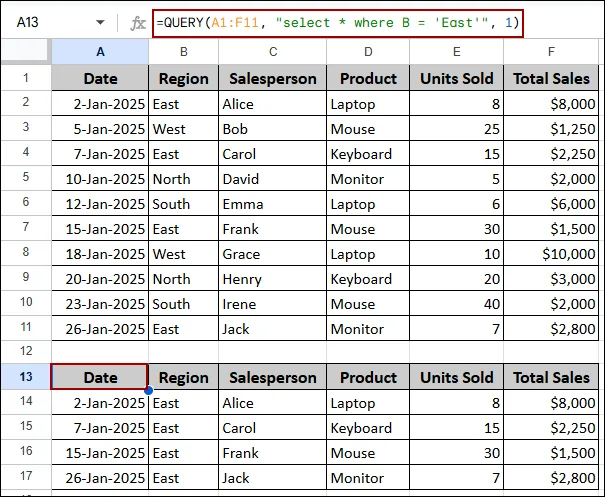
Task: Click the select-all corner box
Action: 26,52
